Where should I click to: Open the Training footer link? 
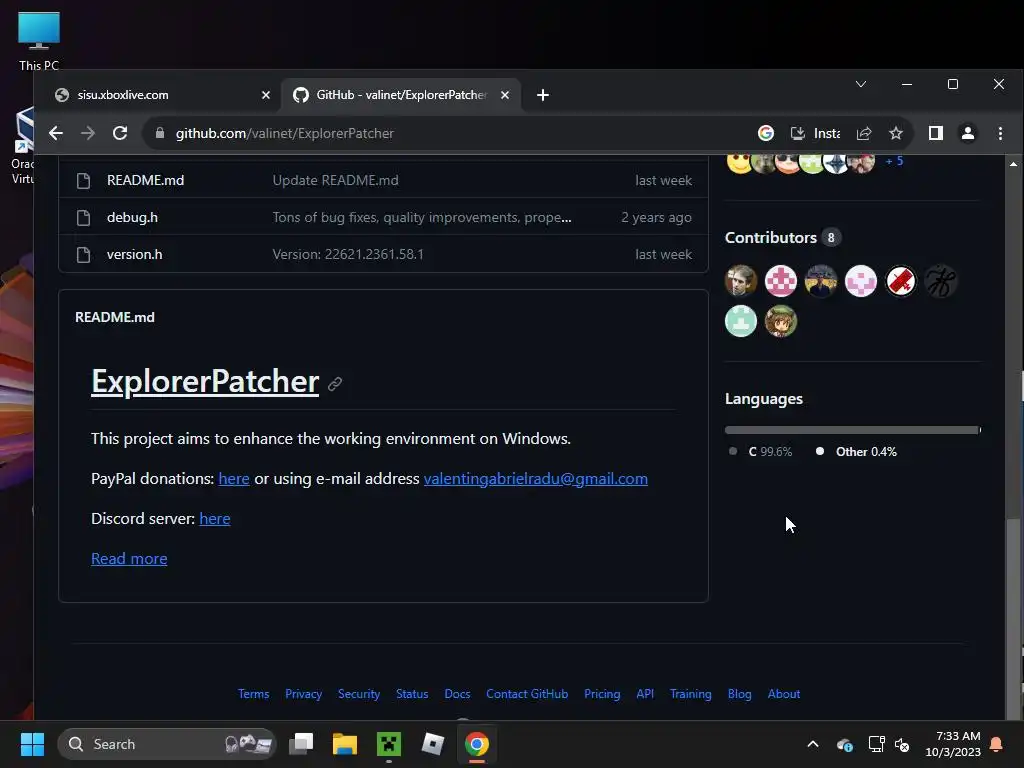click(690, 694)
